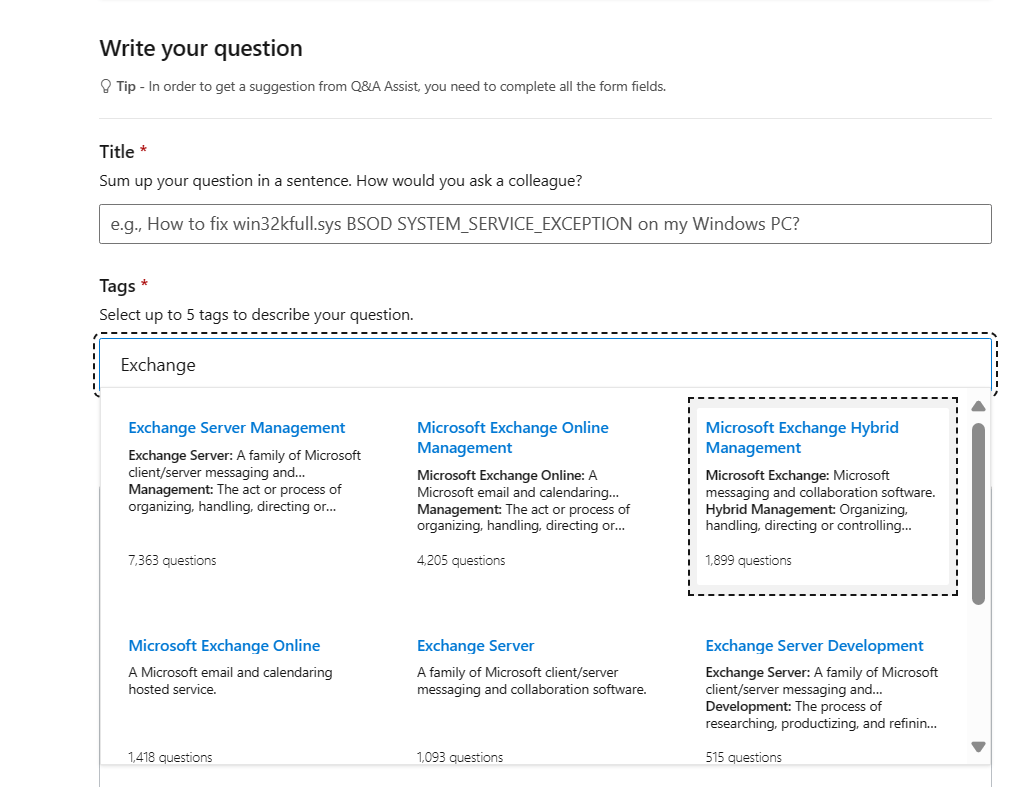Click the '4,205 questions' count text
This screenshot has height=787, width=1020.
(x=461, y=560)
